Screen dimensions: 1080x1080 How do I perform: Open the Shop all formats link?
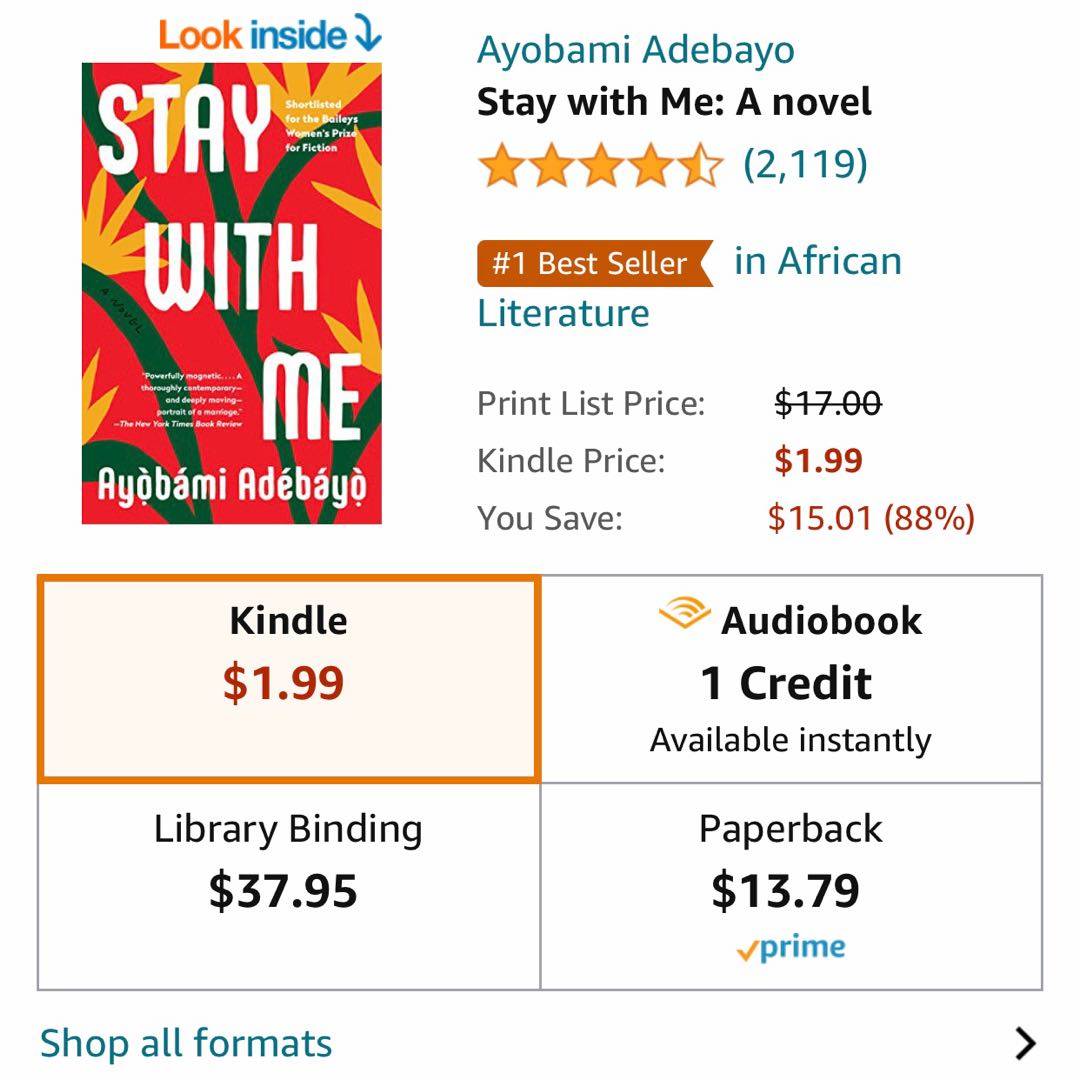186,1043
